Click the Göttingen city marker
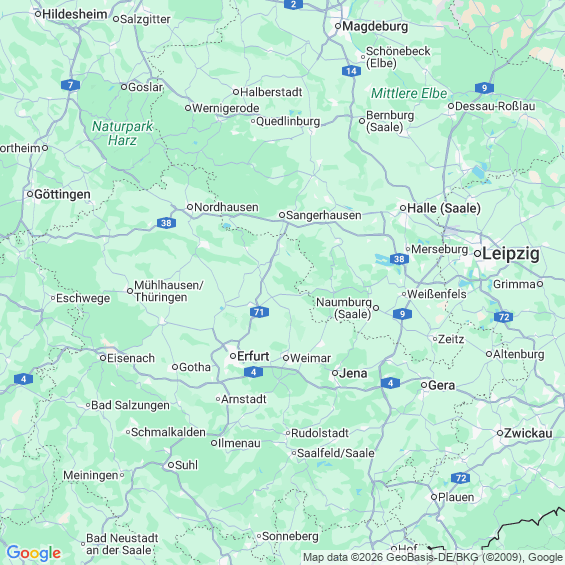The height and width of the screenshot is (565, 565). tap(30, 194)
